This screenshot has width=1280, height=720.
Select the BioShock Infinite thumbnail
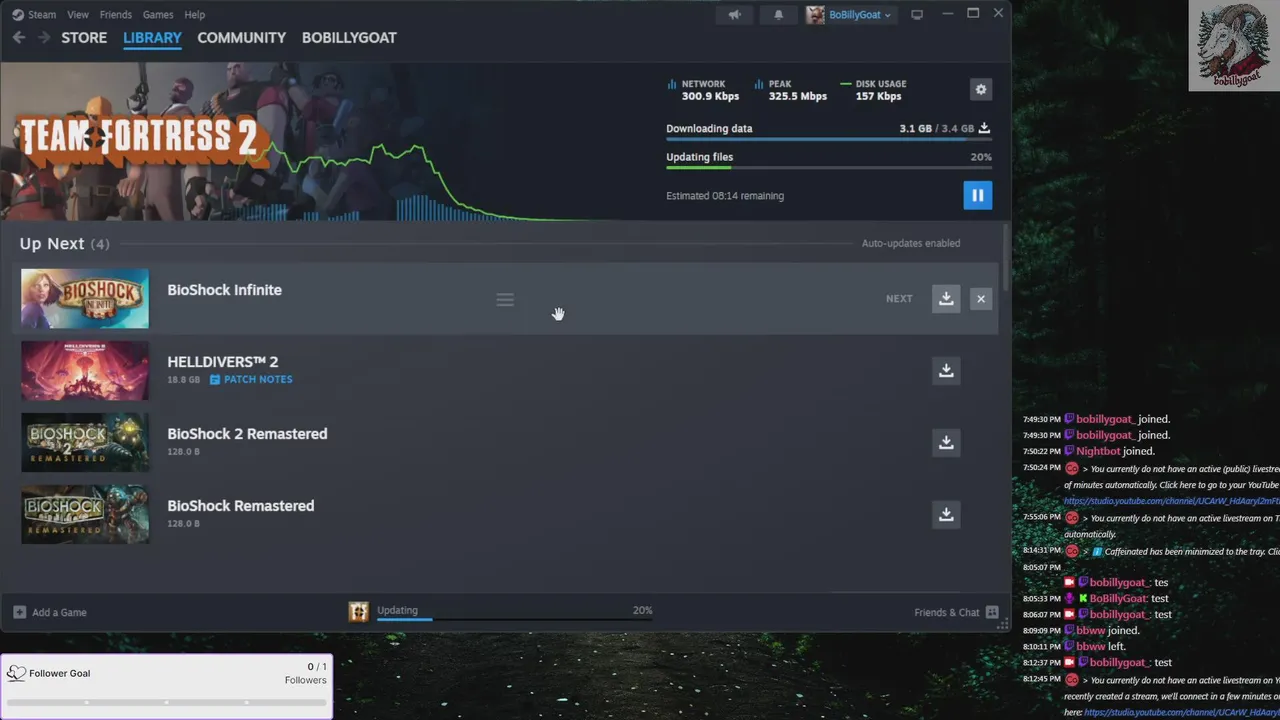click(x=85, y=299)
